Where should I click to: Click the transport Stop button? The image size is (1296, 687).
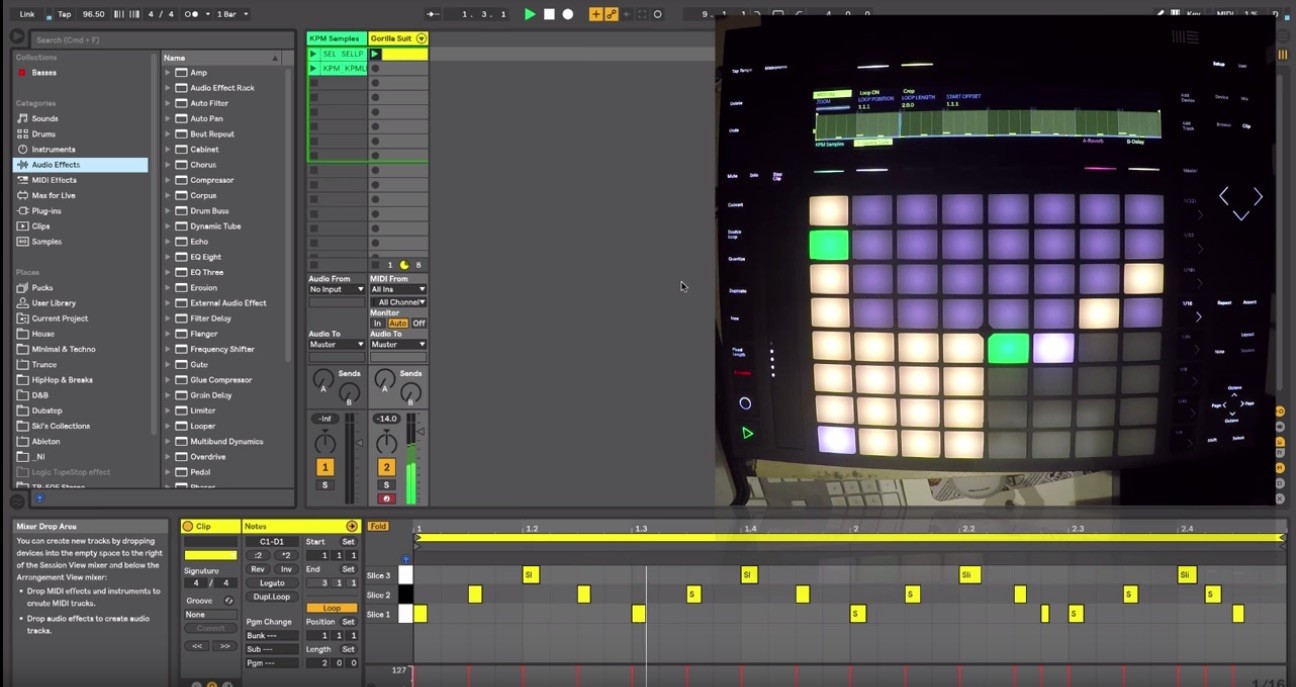(x=549, y=14)
